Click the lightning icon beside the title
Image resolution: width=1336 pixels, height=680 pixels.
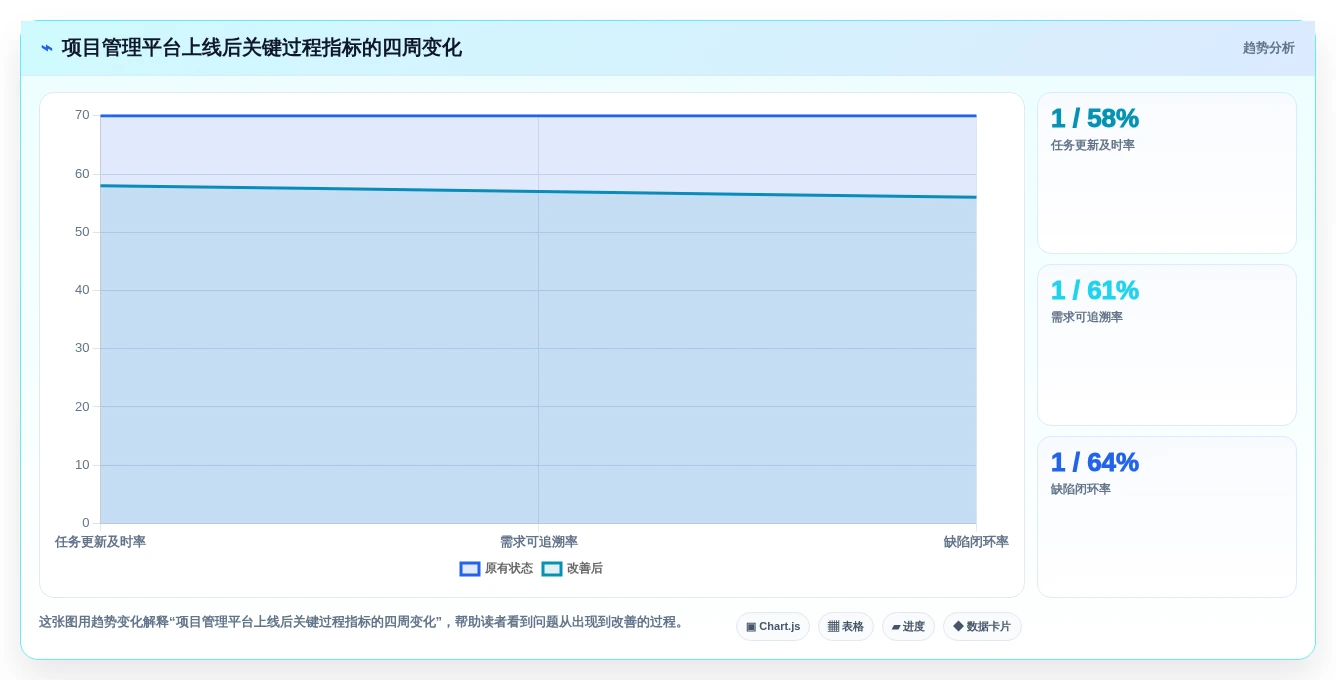(47, 48)
